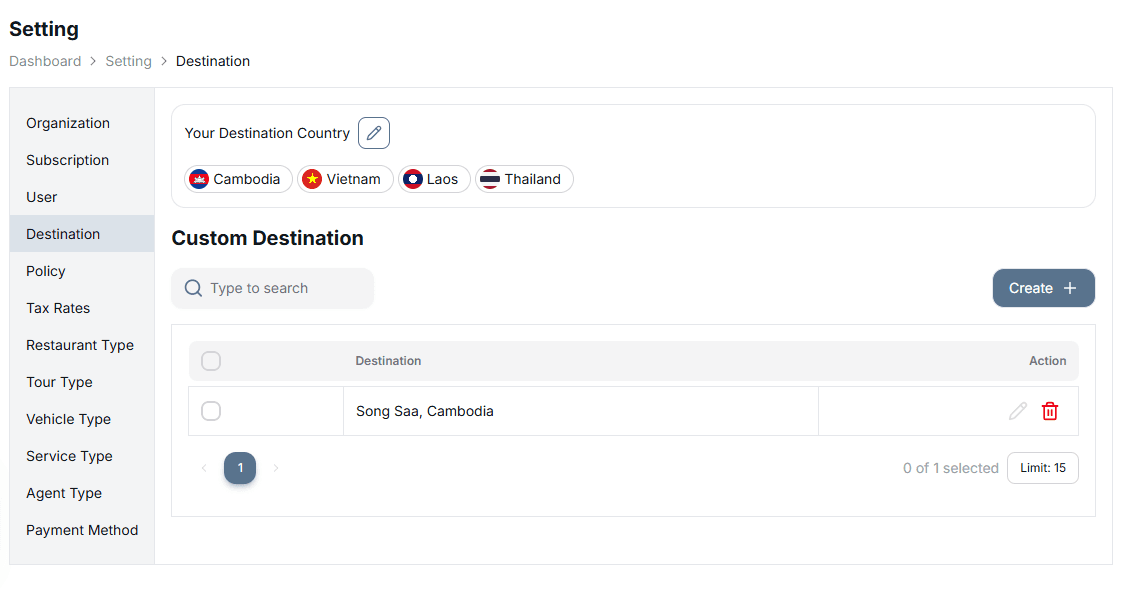The image size is (1122, 611).
Task: Click the Vietnam country chip
Action: click(x=344, y=179)
